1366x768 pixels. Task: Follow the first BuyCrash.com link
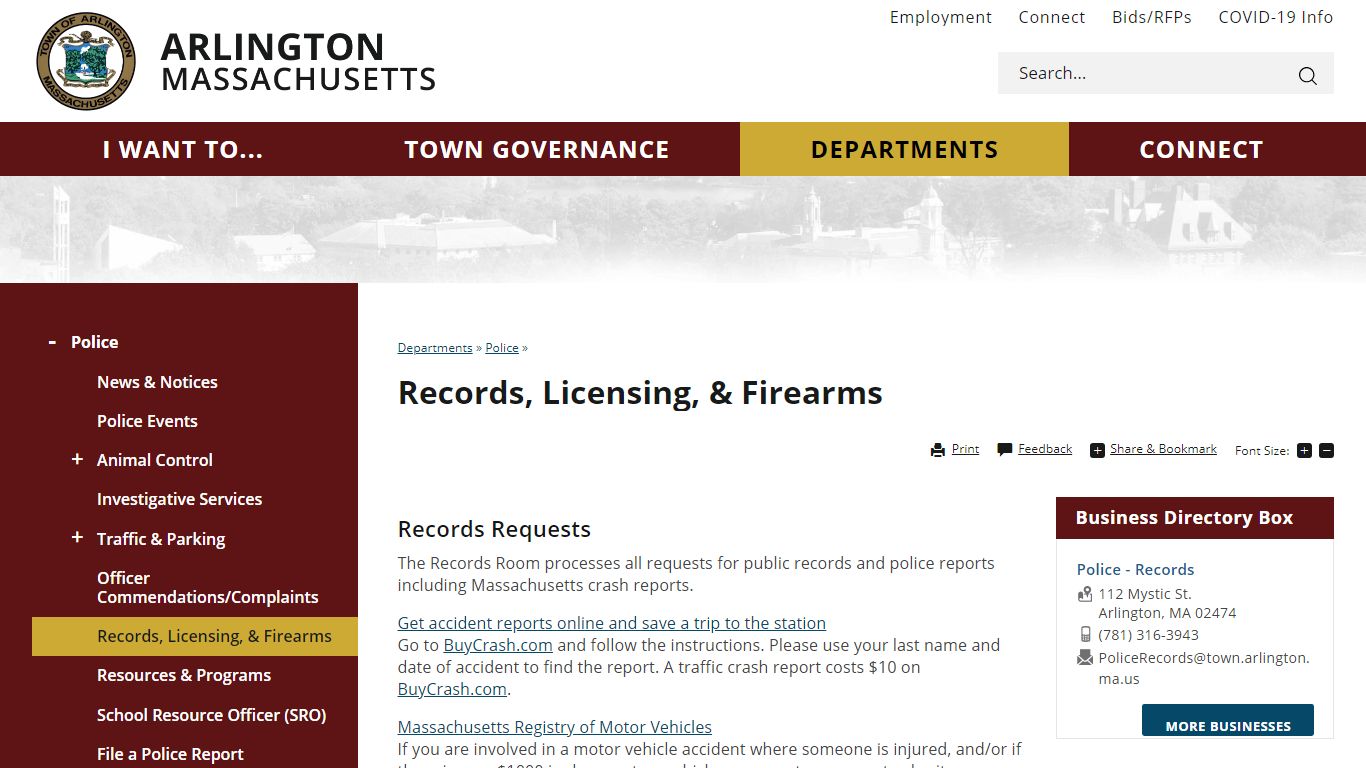point(498,645)
